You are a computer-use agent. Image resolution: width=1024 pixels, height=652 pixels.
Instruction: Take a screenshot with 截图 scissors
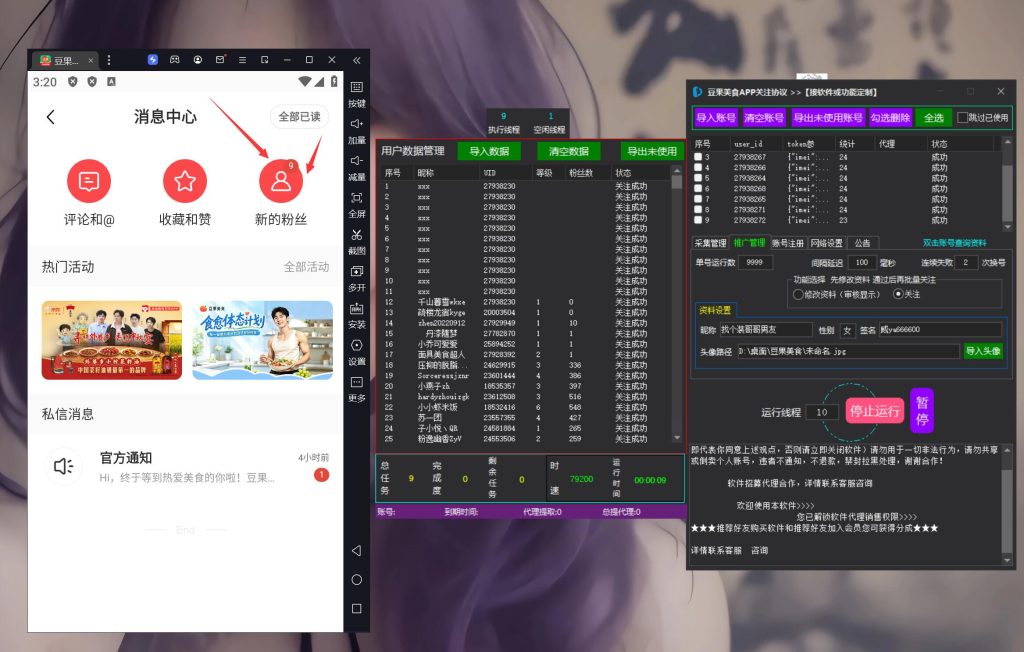357,235
